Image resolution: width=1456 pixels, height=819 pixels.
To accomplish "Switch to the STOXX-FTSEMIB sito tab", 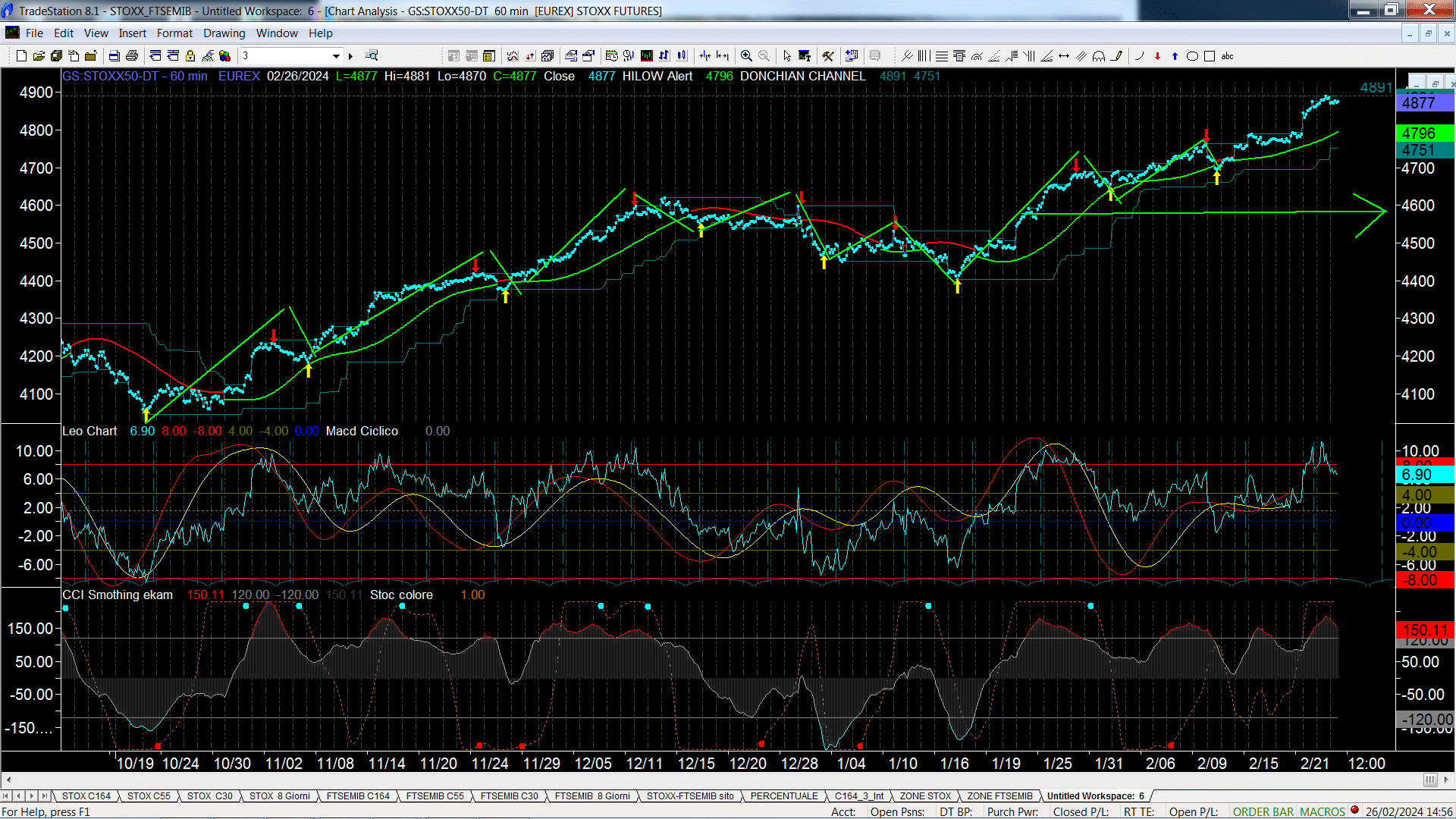I will point(690,796).
